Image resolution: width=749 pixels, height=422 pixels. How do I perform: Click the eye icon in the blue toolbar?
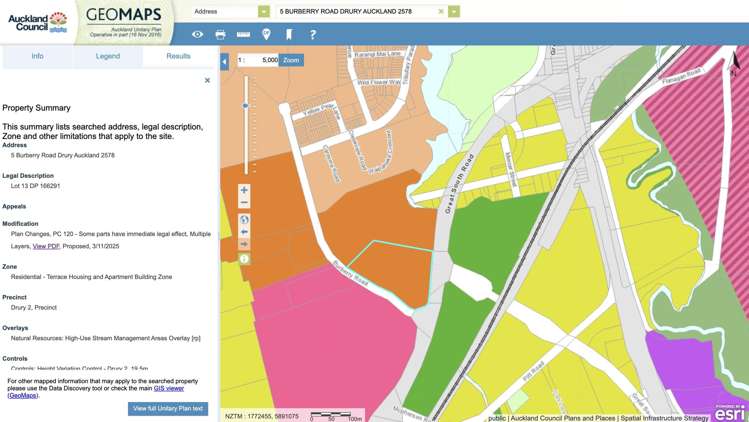pos(197,34)
